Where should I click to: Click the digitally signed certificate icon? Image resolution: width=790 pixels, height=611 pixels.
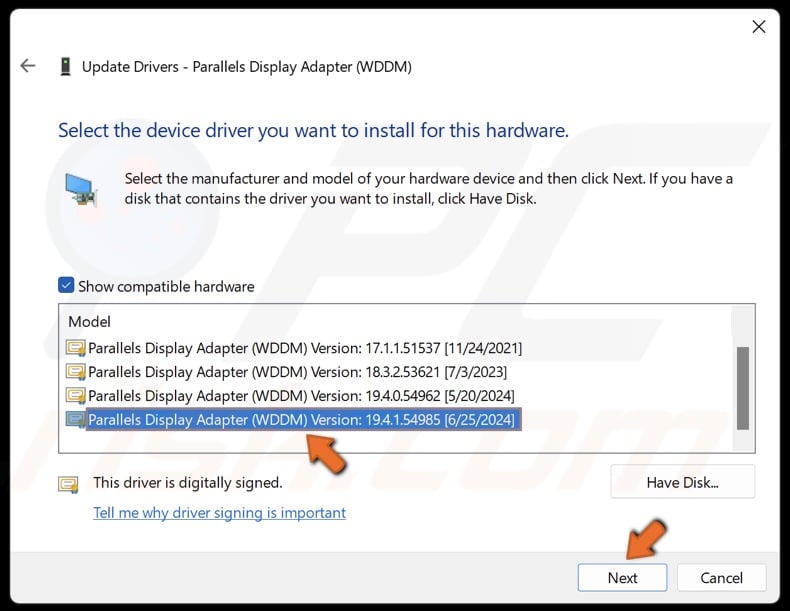69,484
